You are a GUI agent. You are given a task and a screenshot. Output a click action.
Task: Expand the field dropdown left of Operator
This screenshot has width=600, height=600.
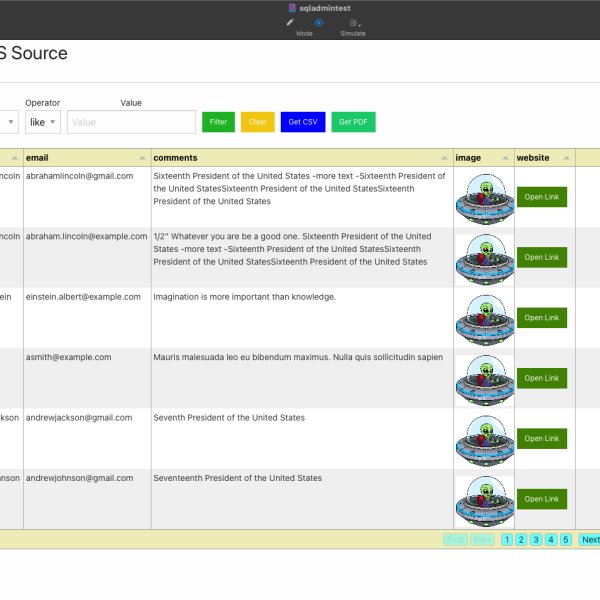point(10,122)
